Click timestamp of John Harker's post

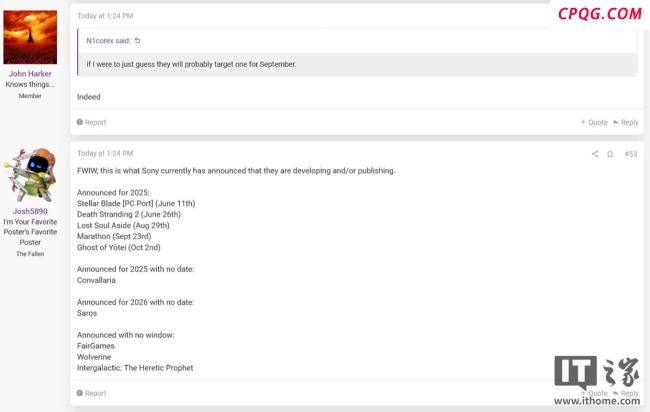pos(105,16)
